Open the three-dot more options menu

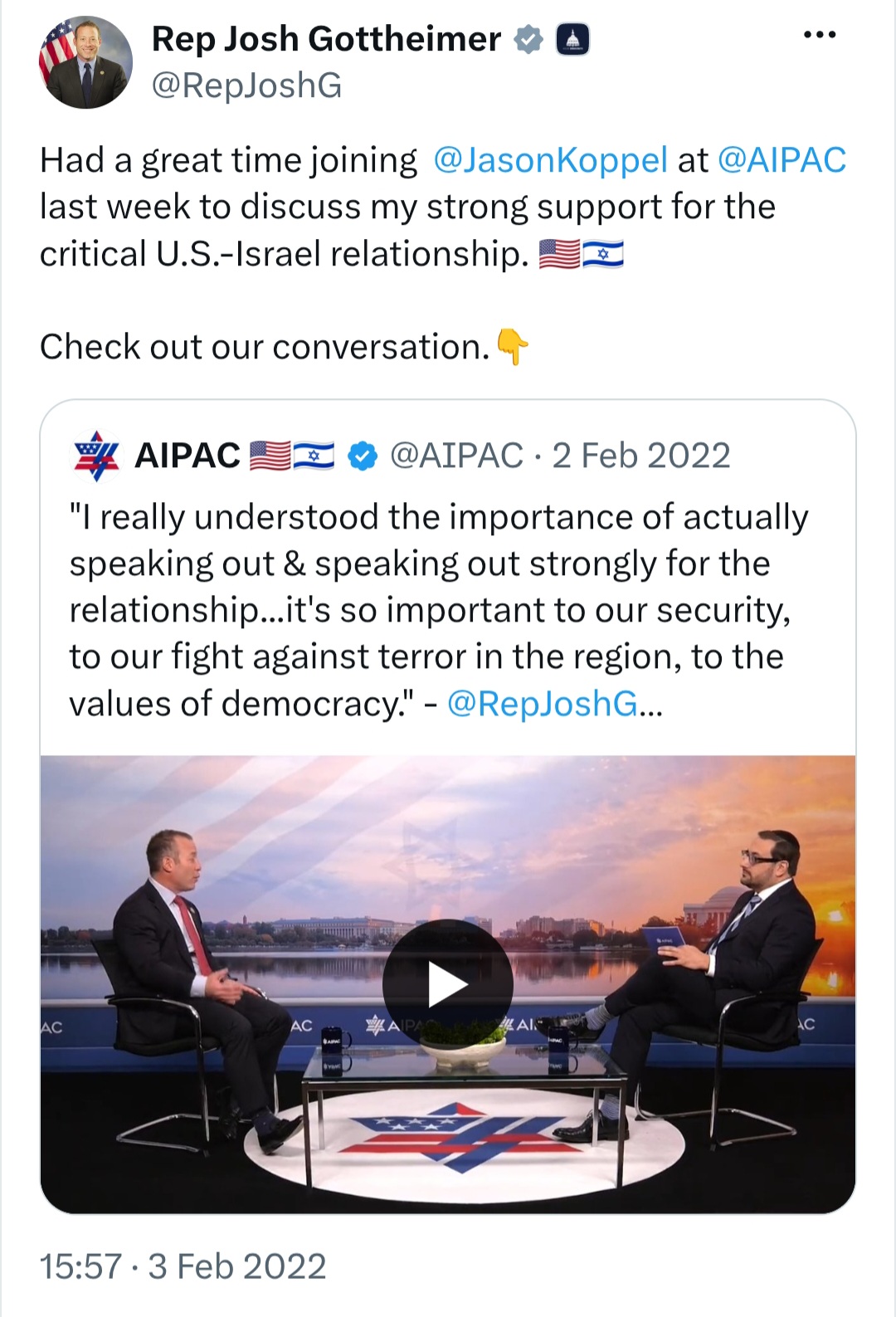820,35
